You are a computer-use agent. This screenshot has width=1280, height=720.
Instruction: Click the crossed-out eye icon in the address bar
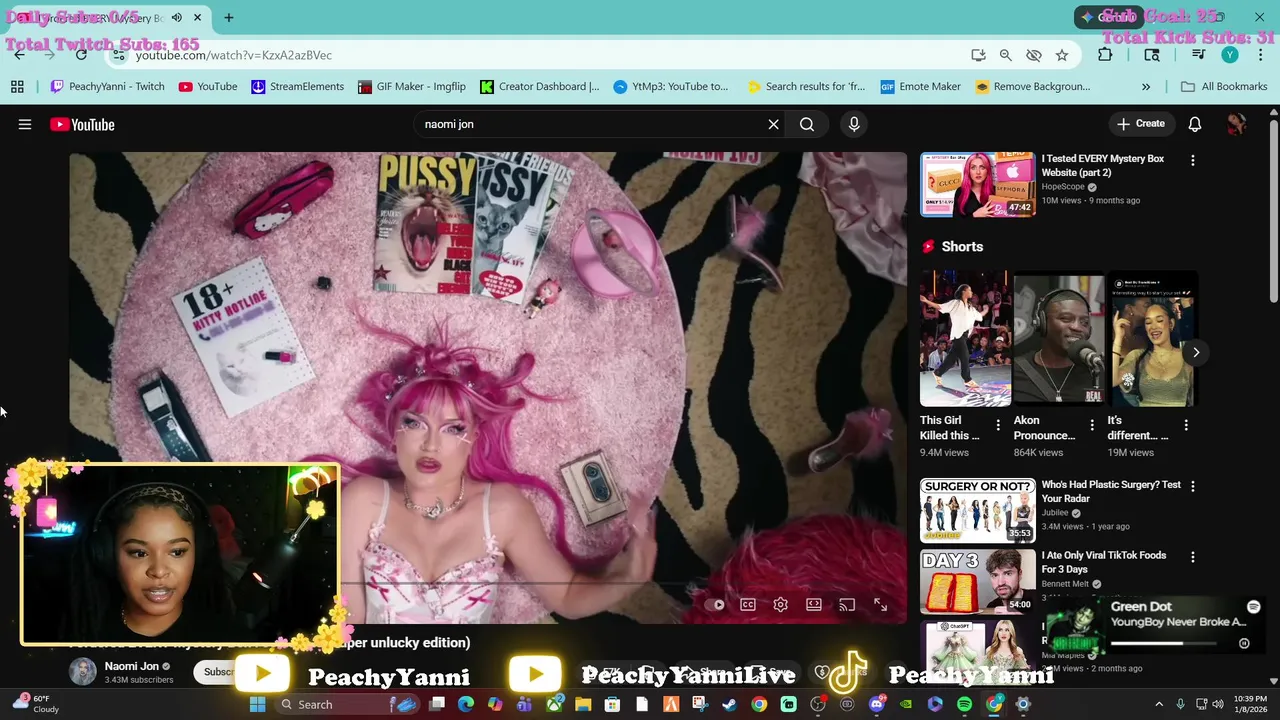pos(1034,55)
